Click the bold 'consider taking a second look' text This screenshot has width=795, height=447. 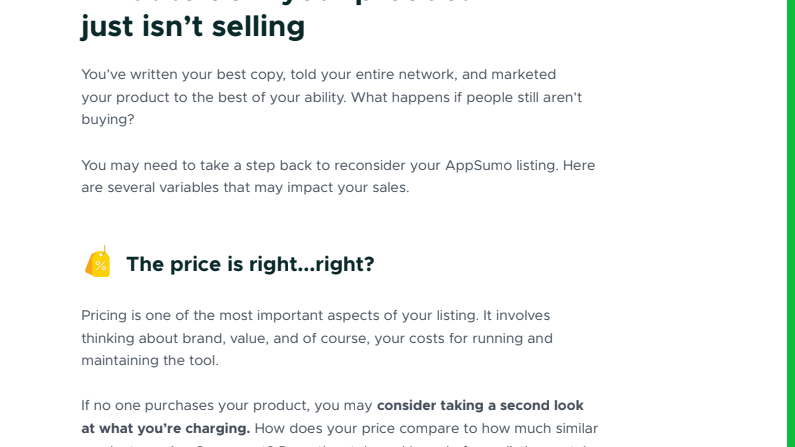[x=480, y=405]
